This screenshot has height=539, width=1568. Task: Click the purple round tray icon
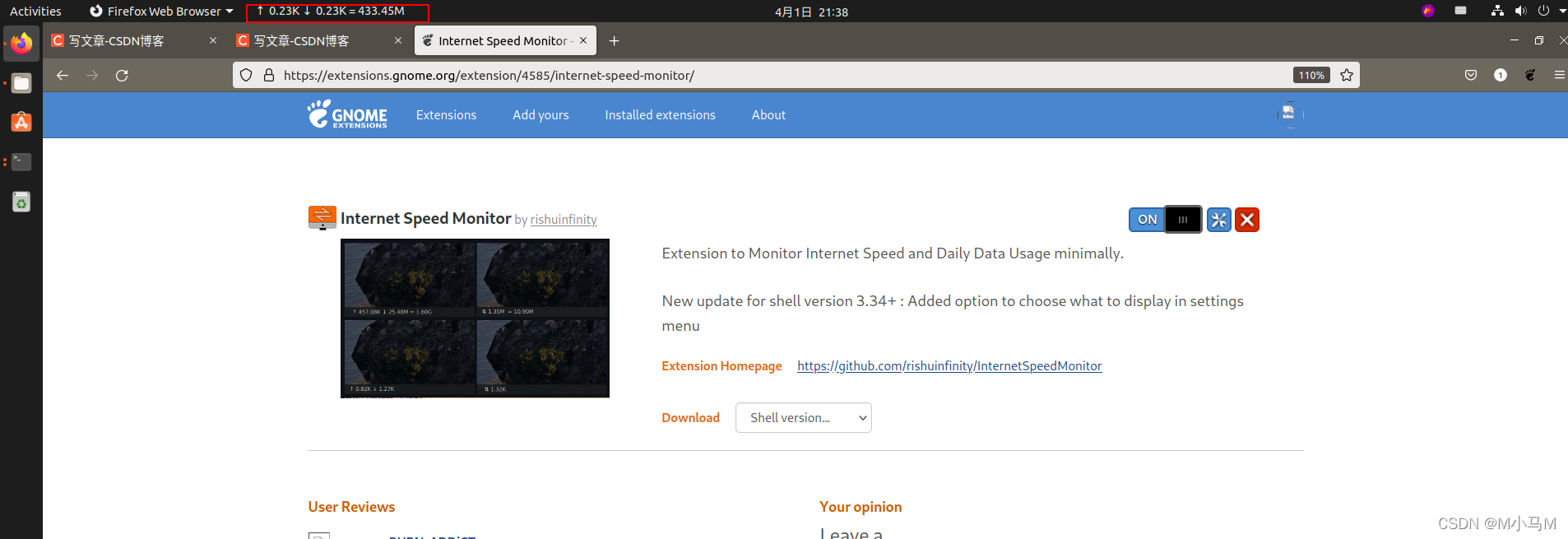point(1428,11)
